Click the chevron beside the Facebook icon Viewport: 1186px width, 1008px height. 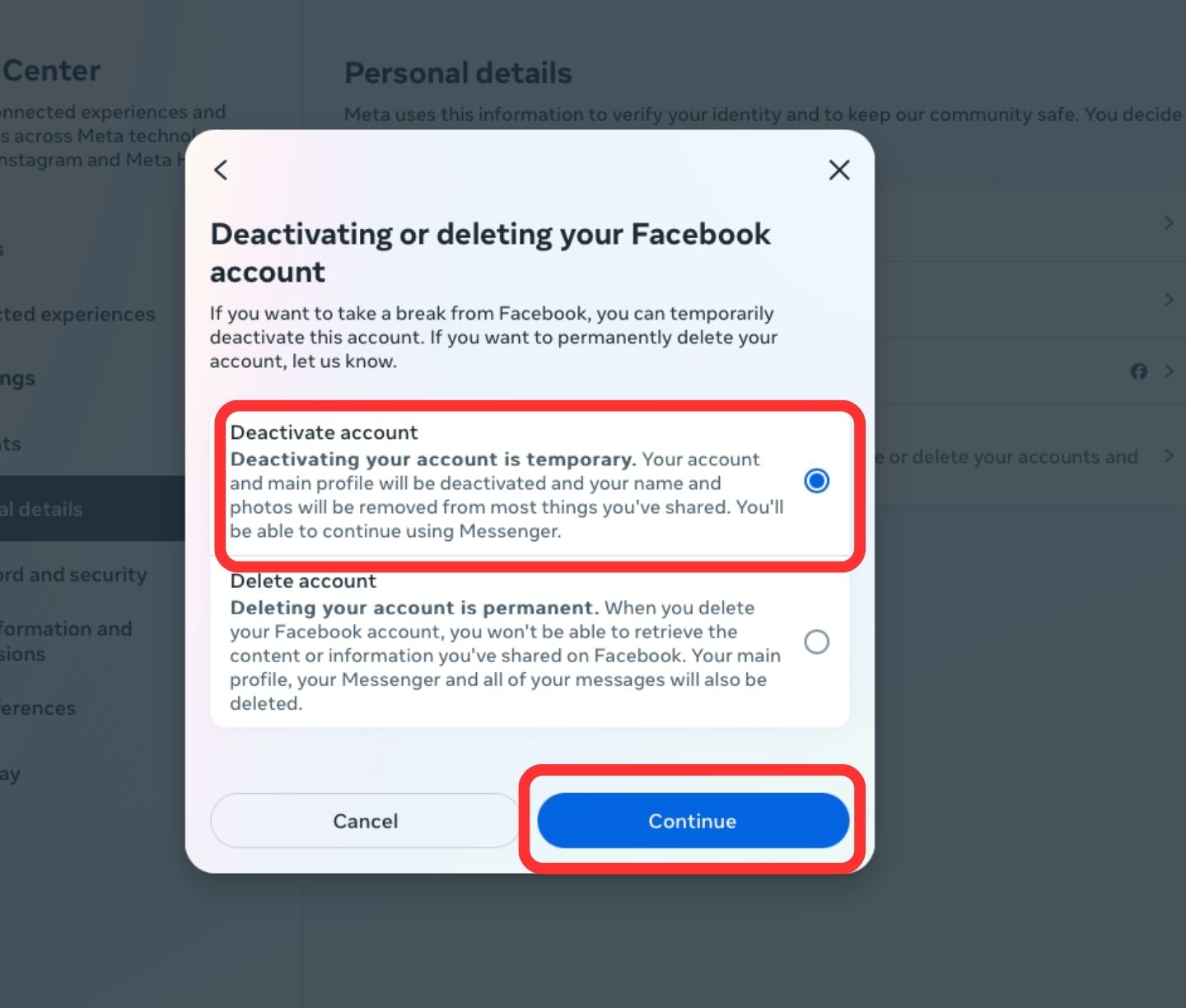click(x=1169, y=371)
